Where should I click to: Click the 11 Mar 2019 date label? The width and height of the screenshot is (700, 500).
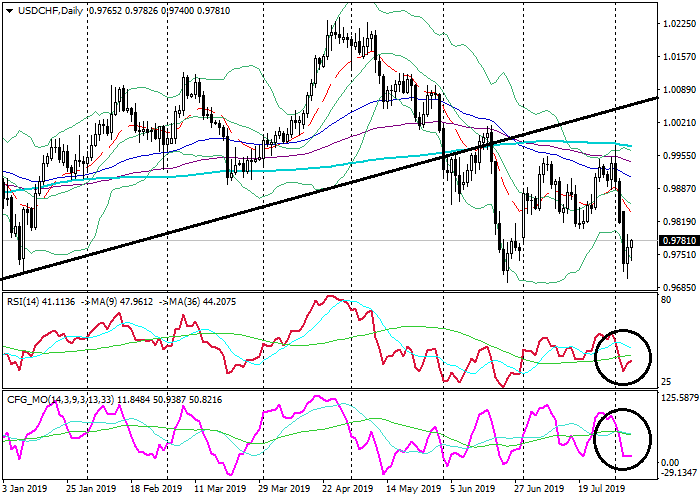tap(219, 491)
